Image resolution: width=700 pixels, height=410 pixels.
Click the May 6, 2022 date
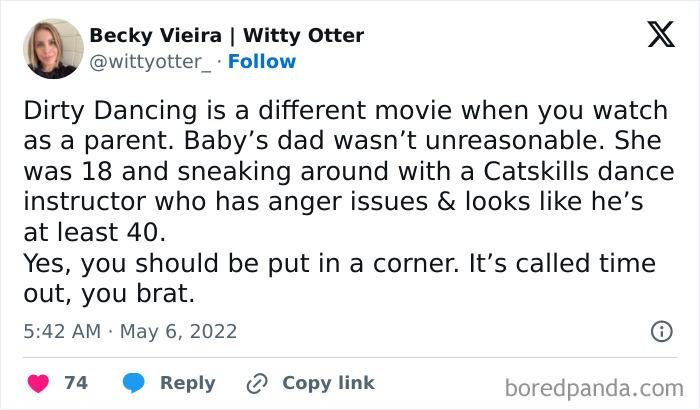180,330
